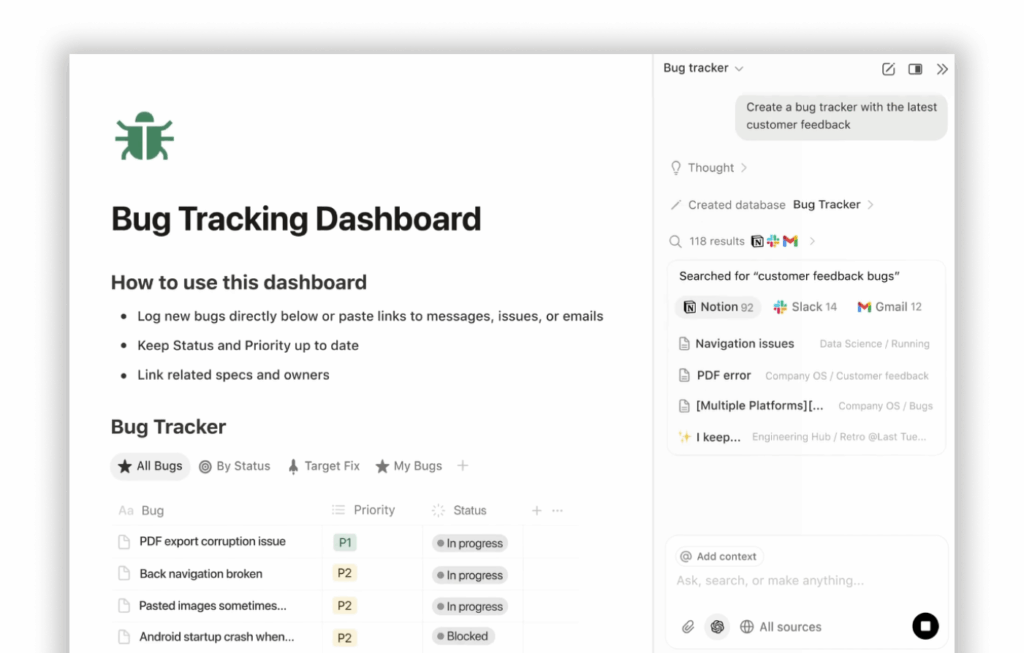Click the add view plus icon

tap(462, 466)
